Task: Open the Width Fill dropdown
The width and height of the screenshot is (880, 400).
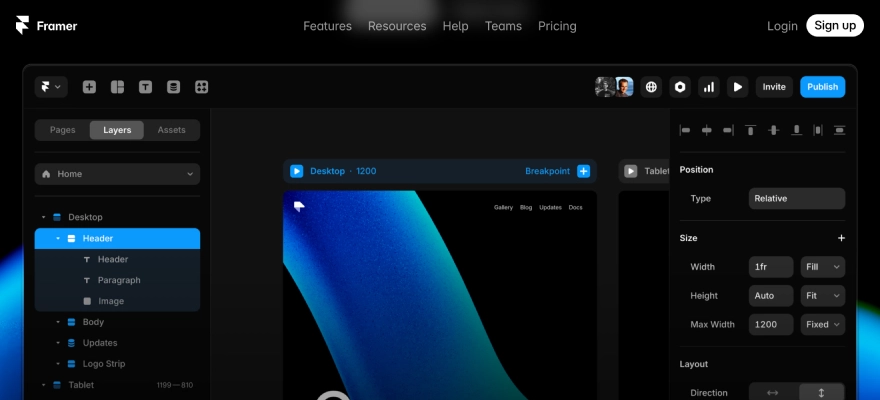Action: 822,267
